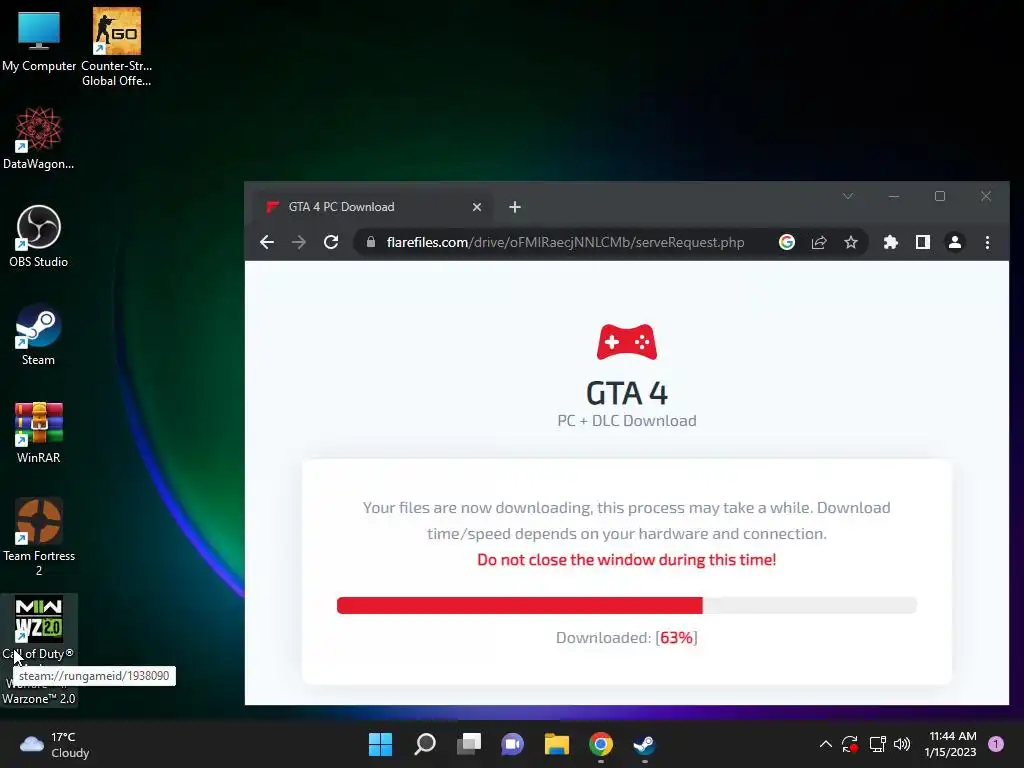Open notification center badge

click(x=996, y=744)
